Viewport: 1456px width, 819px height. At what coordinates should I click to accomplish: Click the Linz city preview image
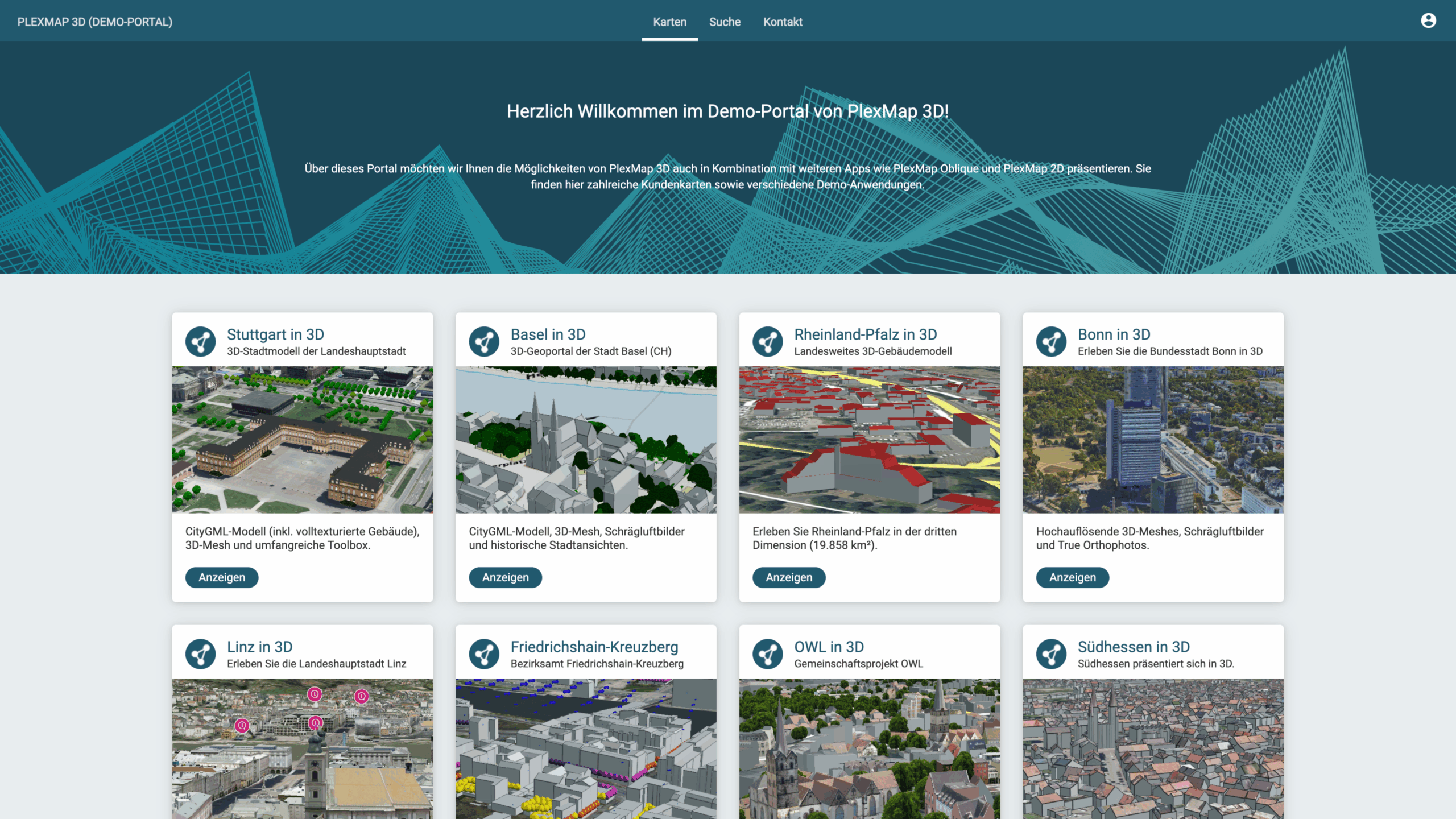tap(303, 748)
